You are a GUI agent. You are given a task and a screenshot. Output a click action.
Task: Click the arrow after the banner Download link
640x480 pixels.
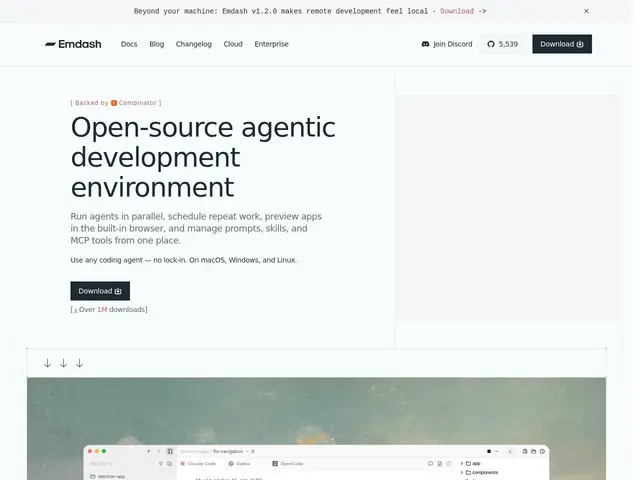(x=482, y=11)
